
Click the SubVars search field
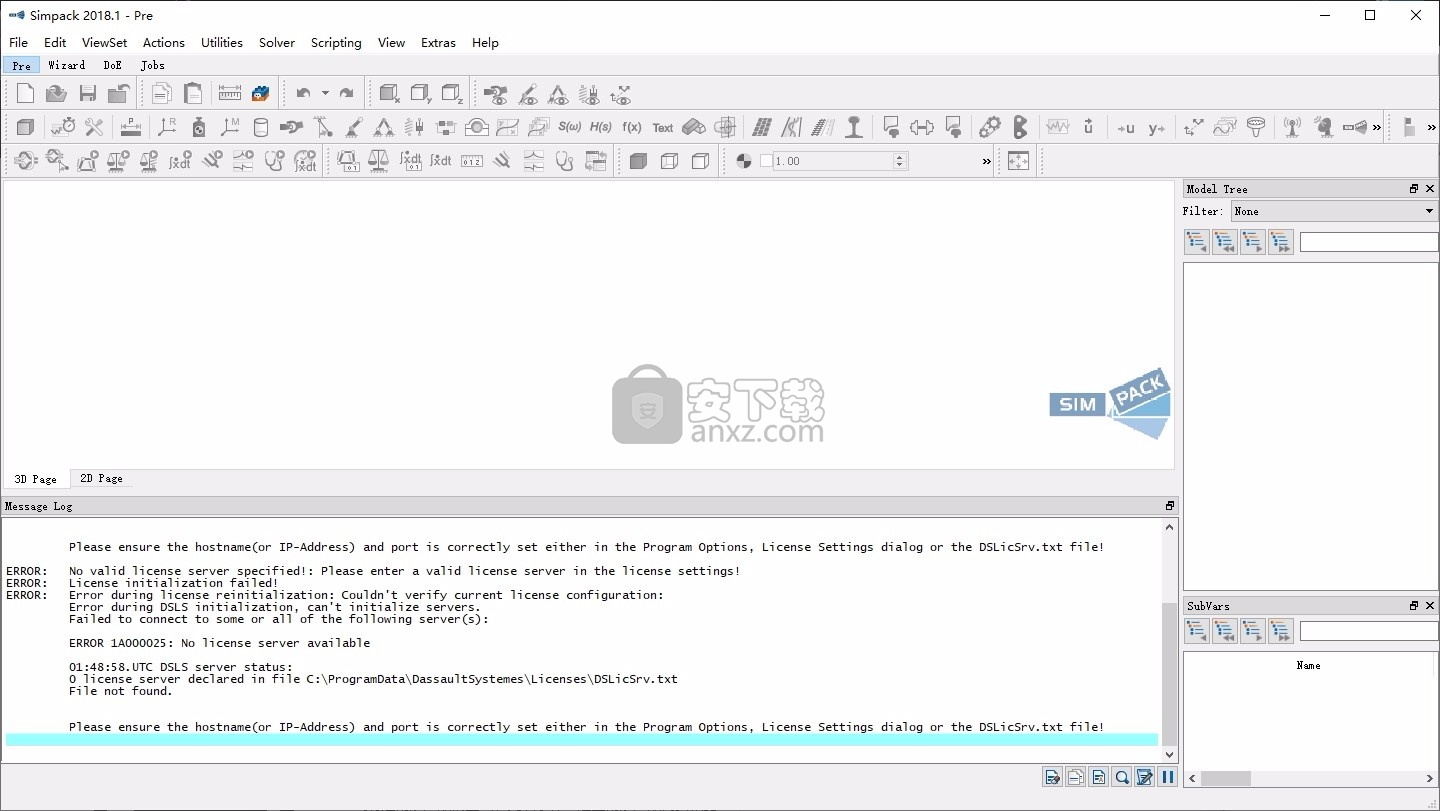point(1368,630)
